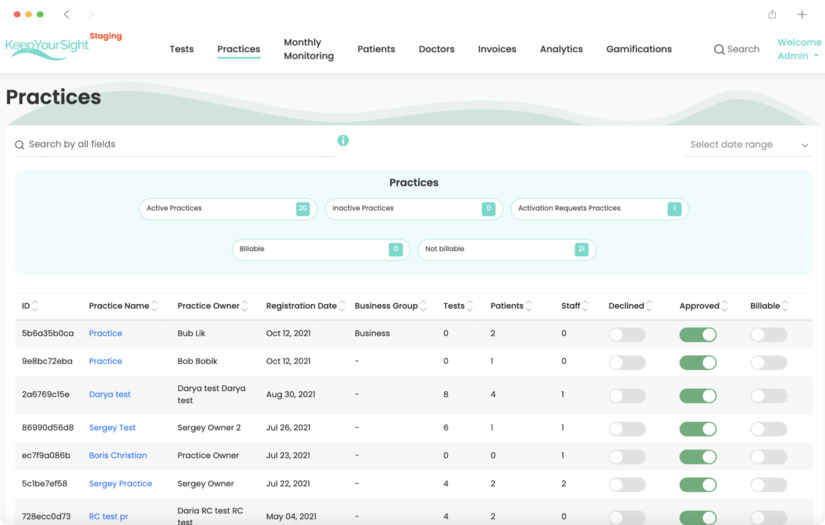The width and height of the screenshot is (825, 525).
Task: Filter by Activation Requests Practices
Action: click(x=600, y=209)
